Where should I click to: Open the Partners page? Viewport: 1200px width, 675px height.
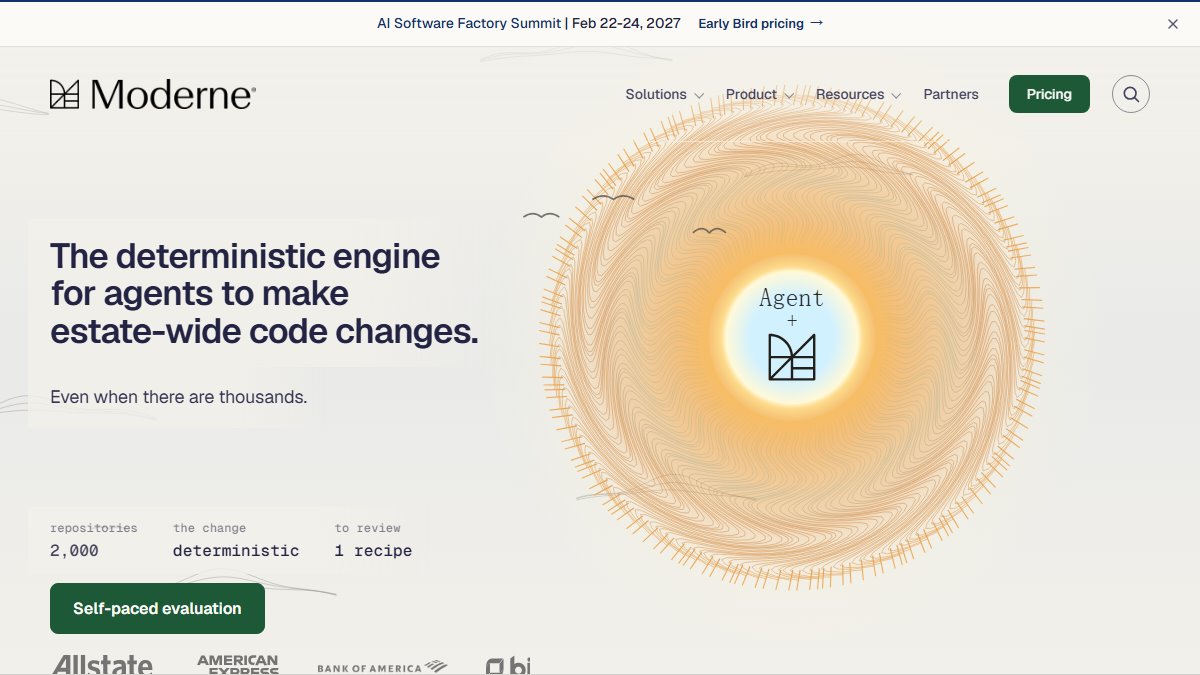(x=951, y=94)
